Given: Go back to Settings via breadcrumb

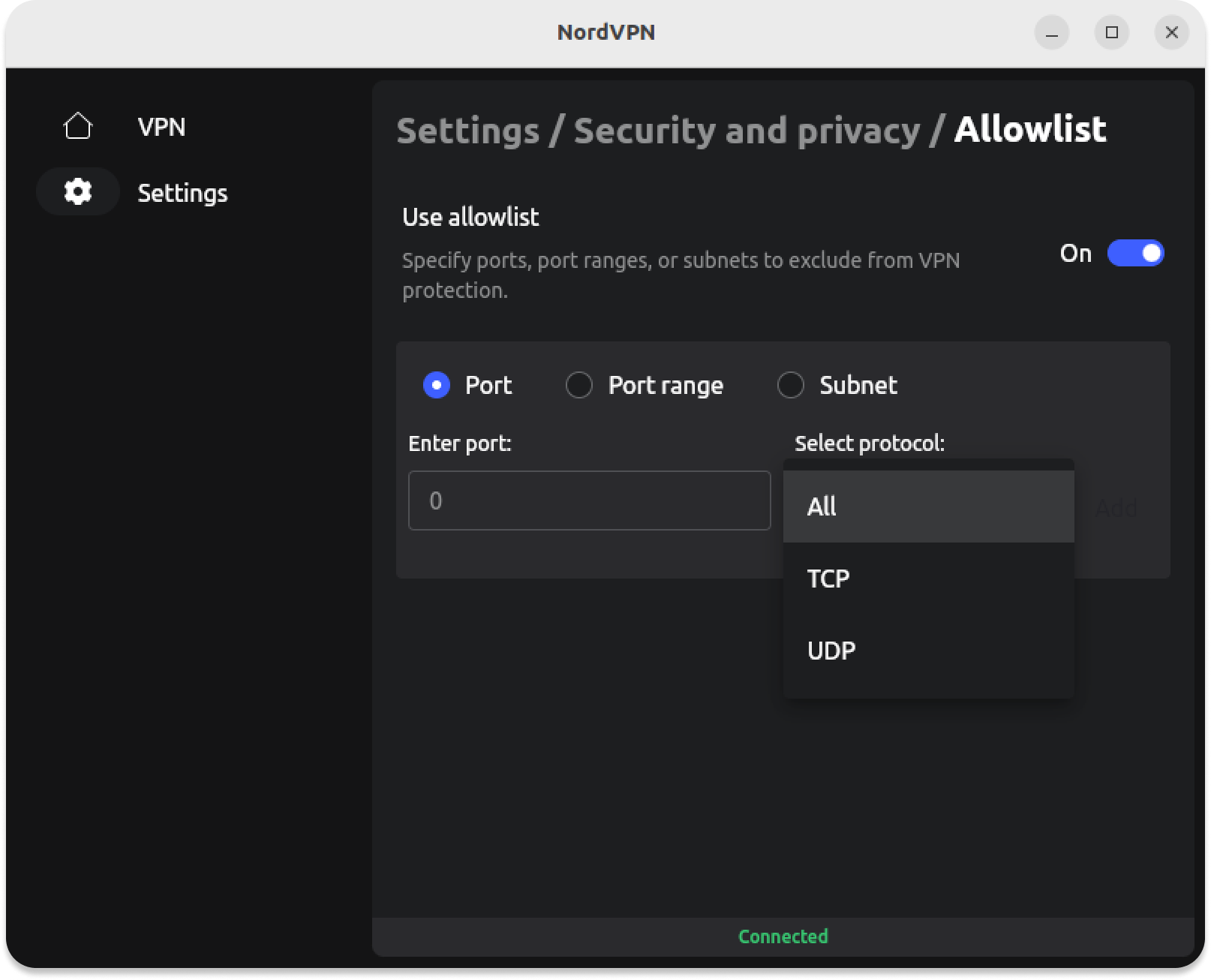Looking at the screenshot, I should [467, 131].
